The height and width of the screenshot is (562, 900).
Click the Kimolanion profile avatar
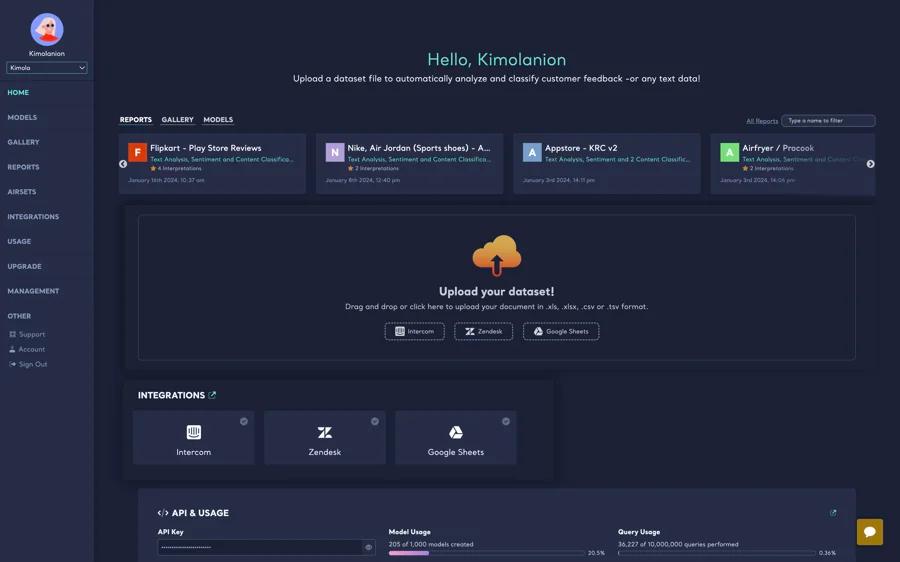click(47, 29)
